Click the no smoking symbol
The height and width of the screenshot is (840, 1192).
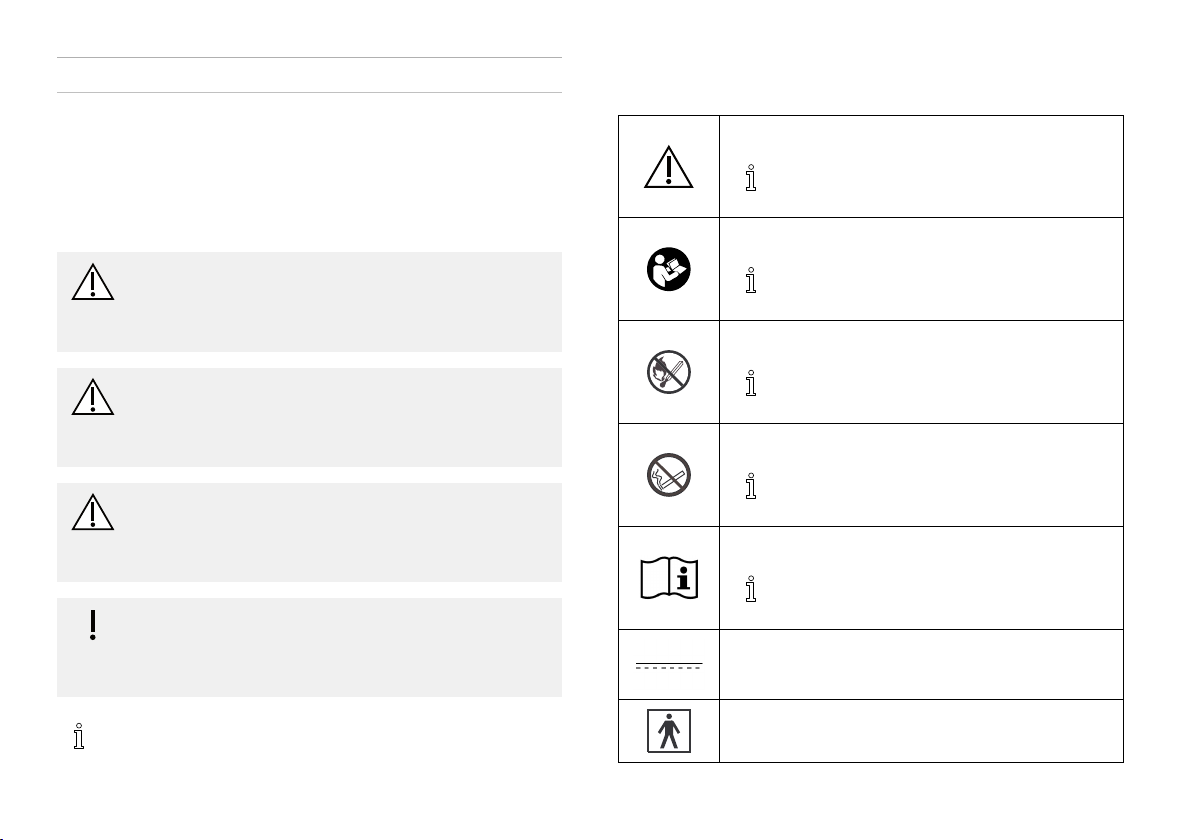click(669, 475)
